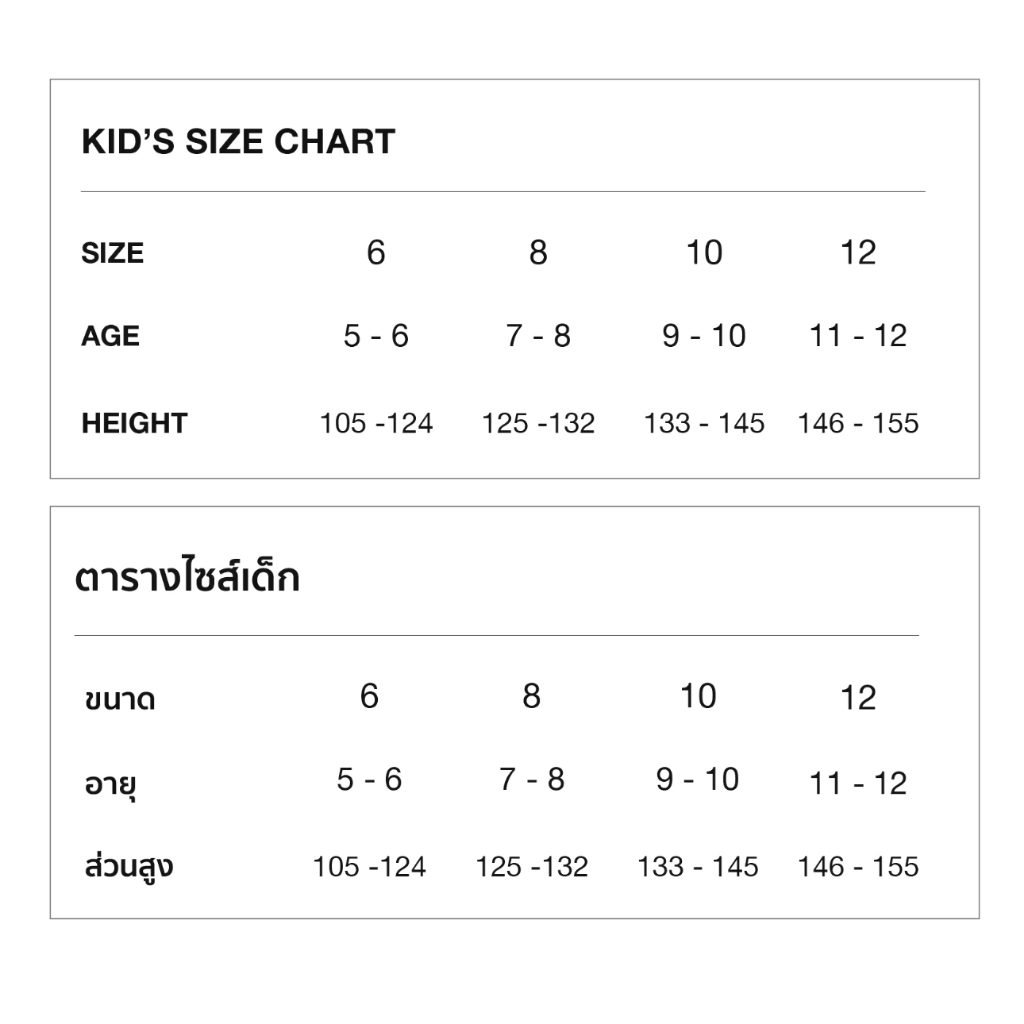Click age range 5 - 6 in English chart
The image size is (1024, 1024).
(376, 336)
